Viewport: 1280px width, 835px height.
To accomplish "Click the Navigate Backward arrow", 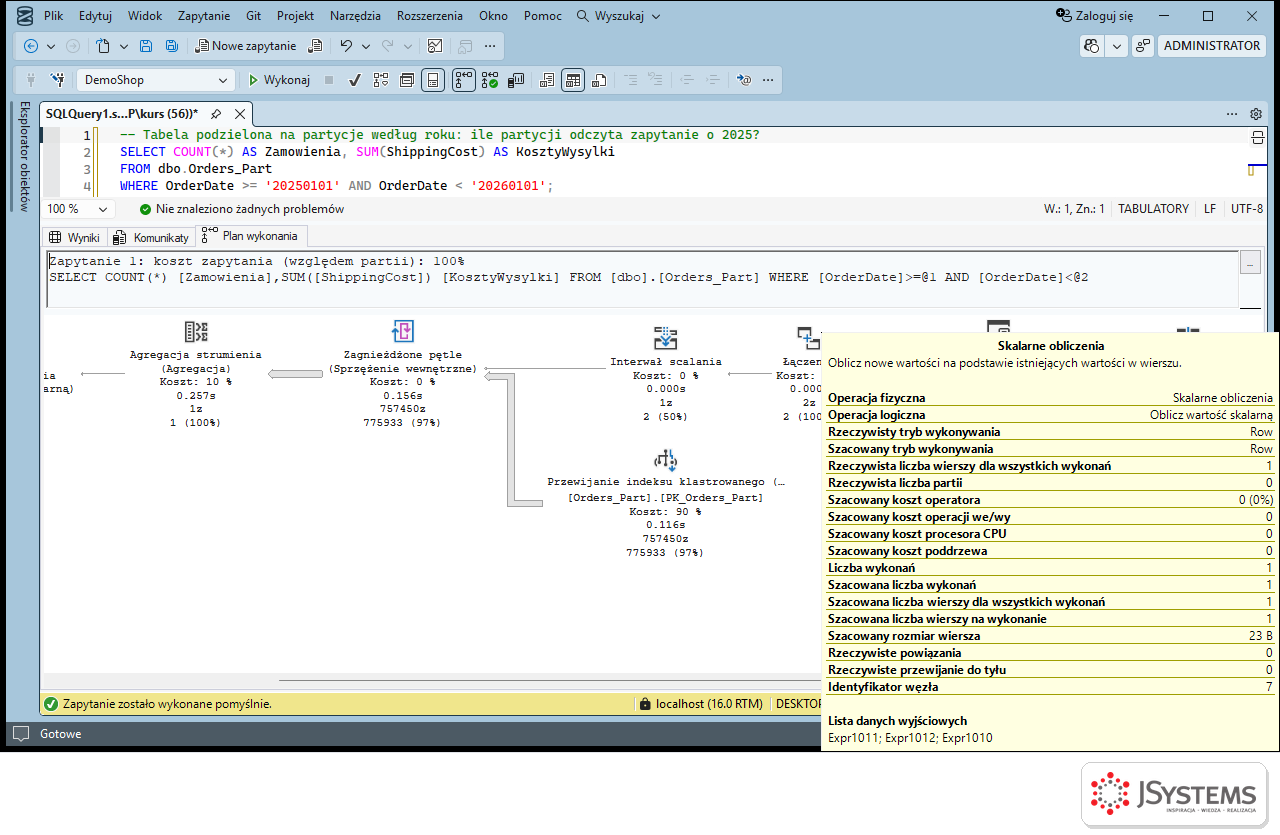I will click(31, 46).
